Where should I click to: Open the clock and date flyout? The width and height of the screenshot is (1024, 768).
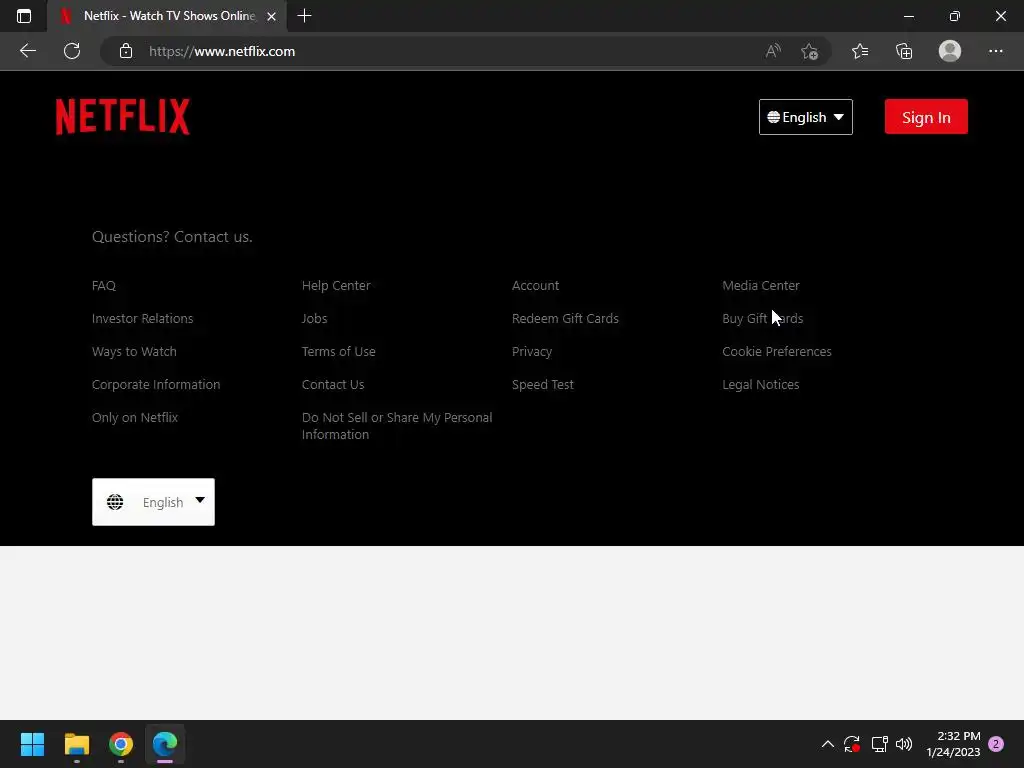coord(953,744)
